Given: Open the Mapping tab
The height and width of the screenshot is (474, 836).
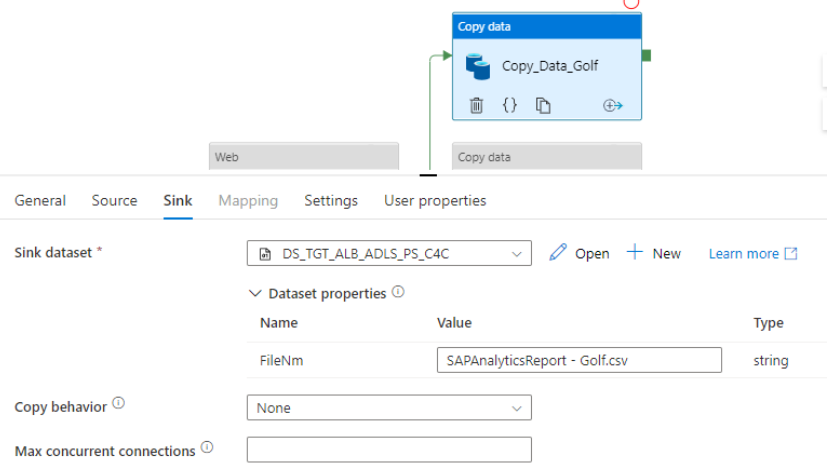Looking at the screenshot, I should tap(248, 200).
